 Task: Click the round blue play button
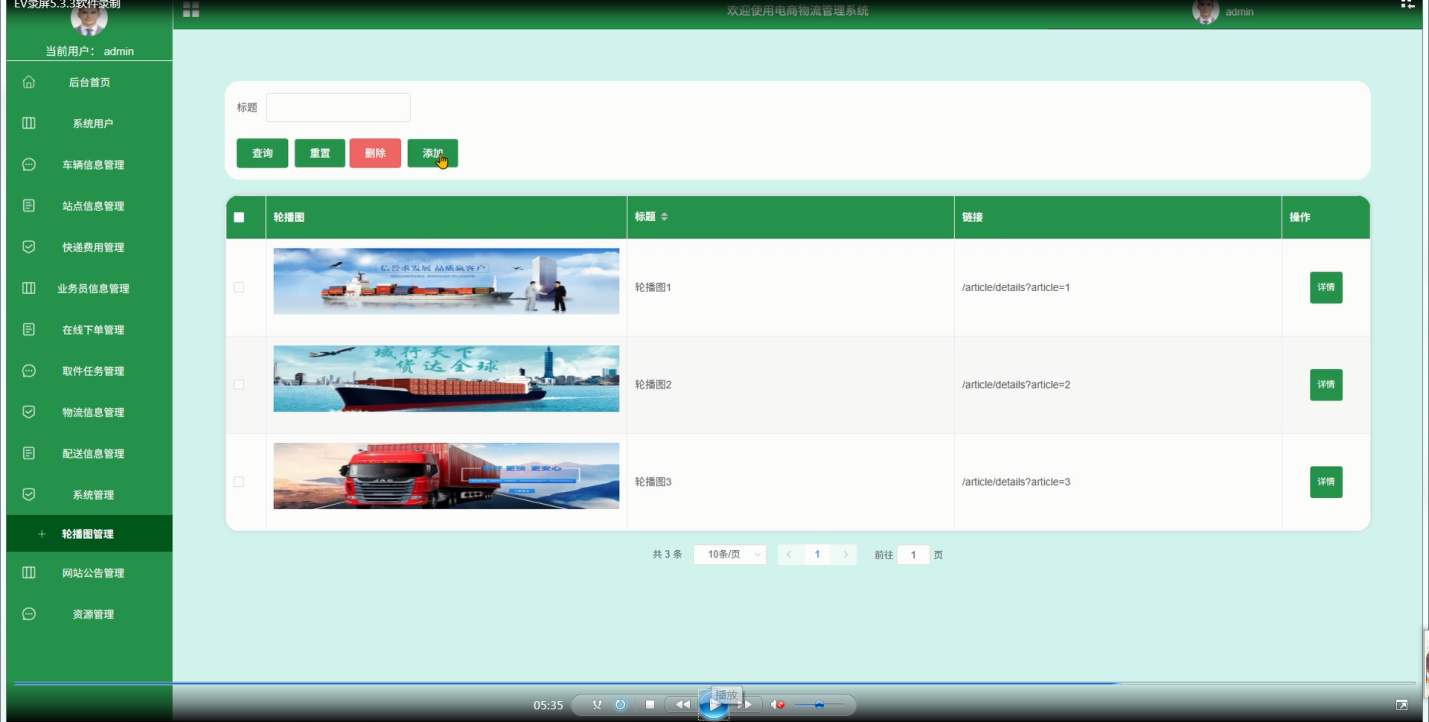click(x=714, y=705)
